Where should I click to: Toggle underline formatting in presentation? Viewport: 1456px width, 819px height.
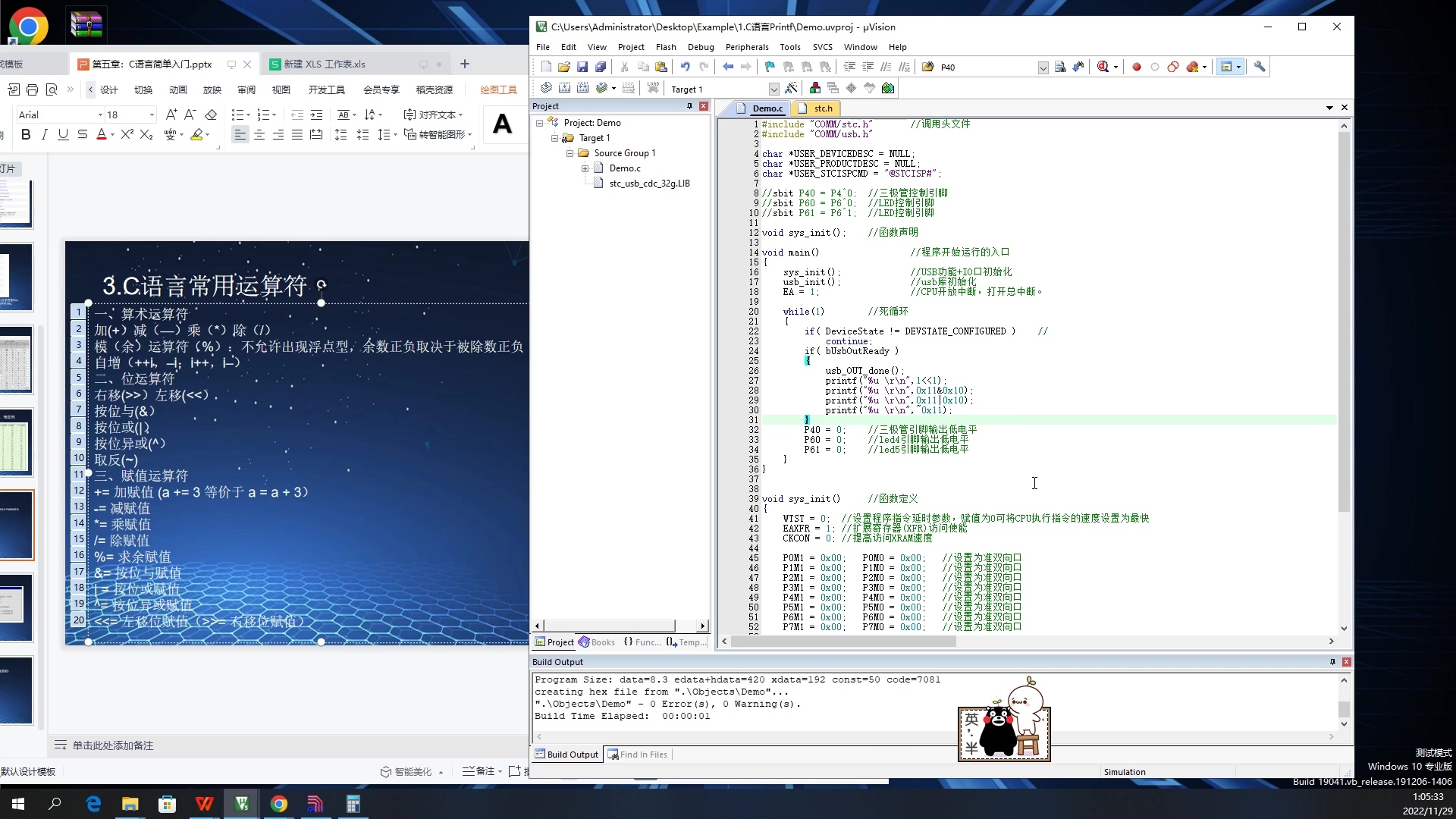[x=63, y=134]
